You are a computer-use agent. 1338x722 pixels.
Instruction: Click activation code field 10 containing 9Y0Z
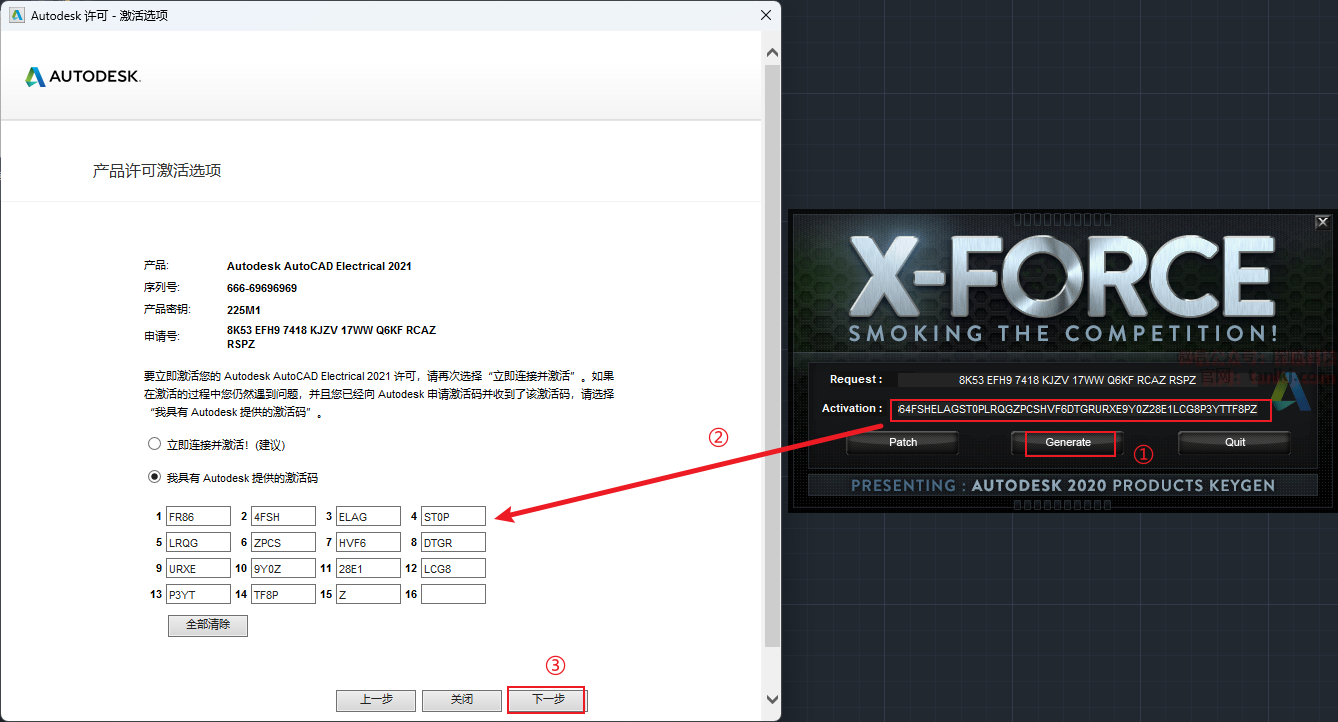(x=283, y=568)
